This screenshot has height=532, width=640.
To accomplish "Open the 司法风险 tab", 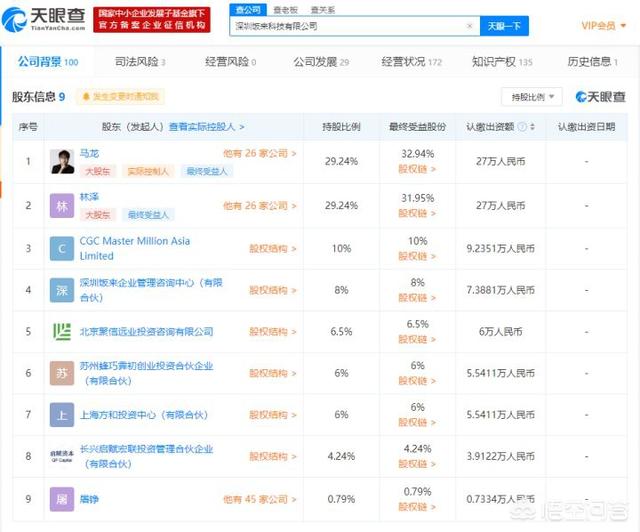I will pos(140,62).
